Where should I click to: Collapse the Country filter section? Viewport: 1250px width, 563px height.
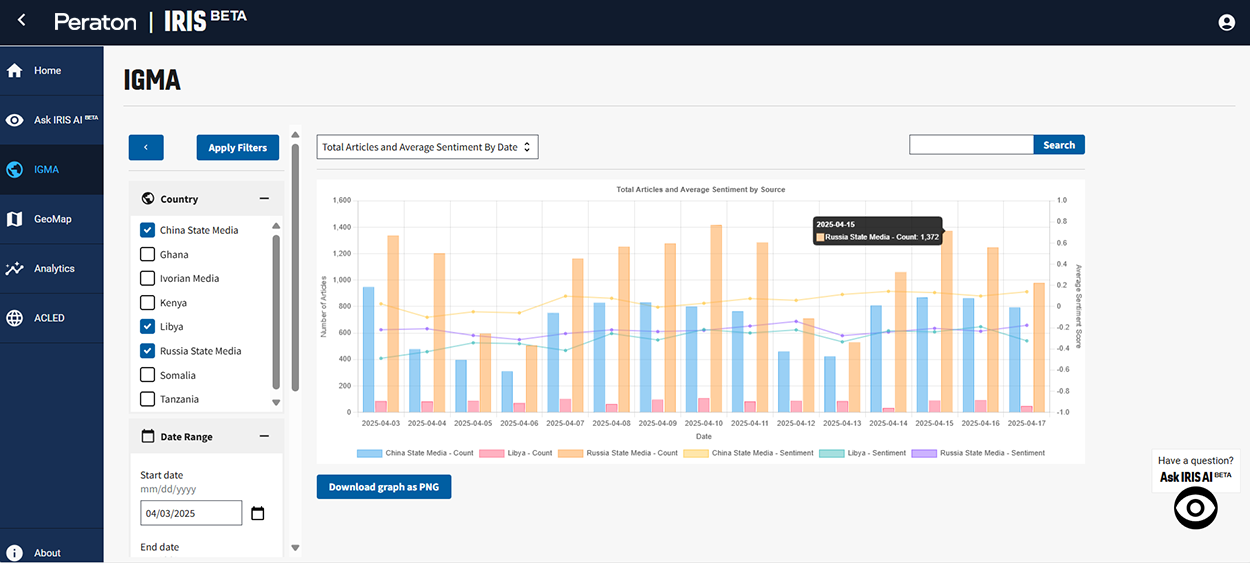point(264,199)
